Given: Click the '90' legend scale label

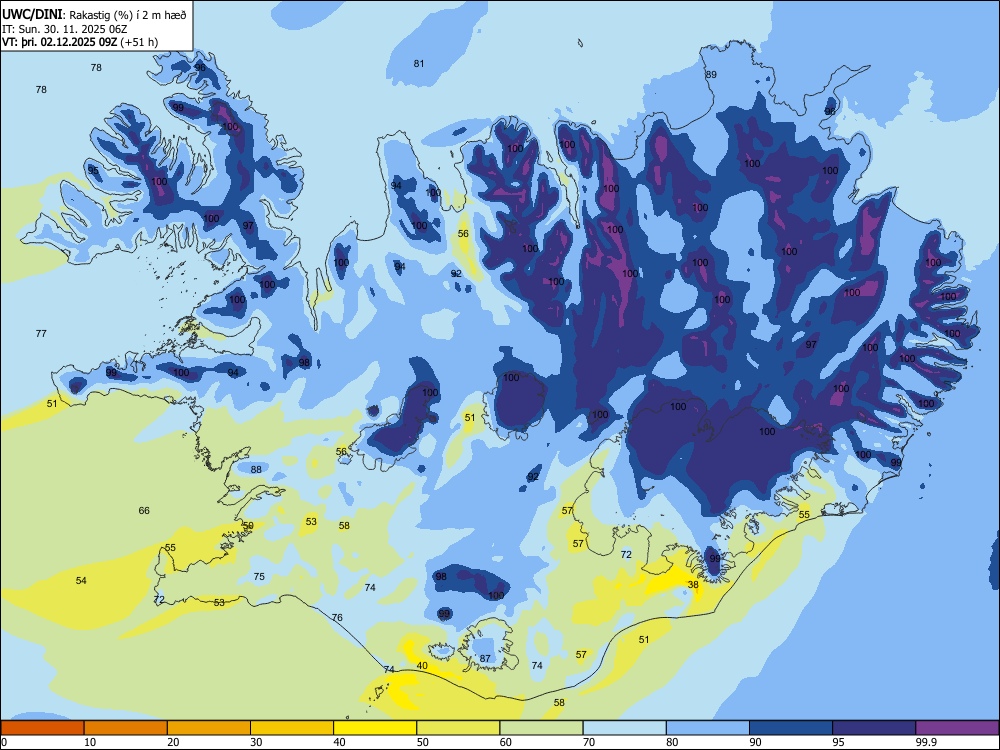Looking at the screenshot, I should (x=755, y=742).
